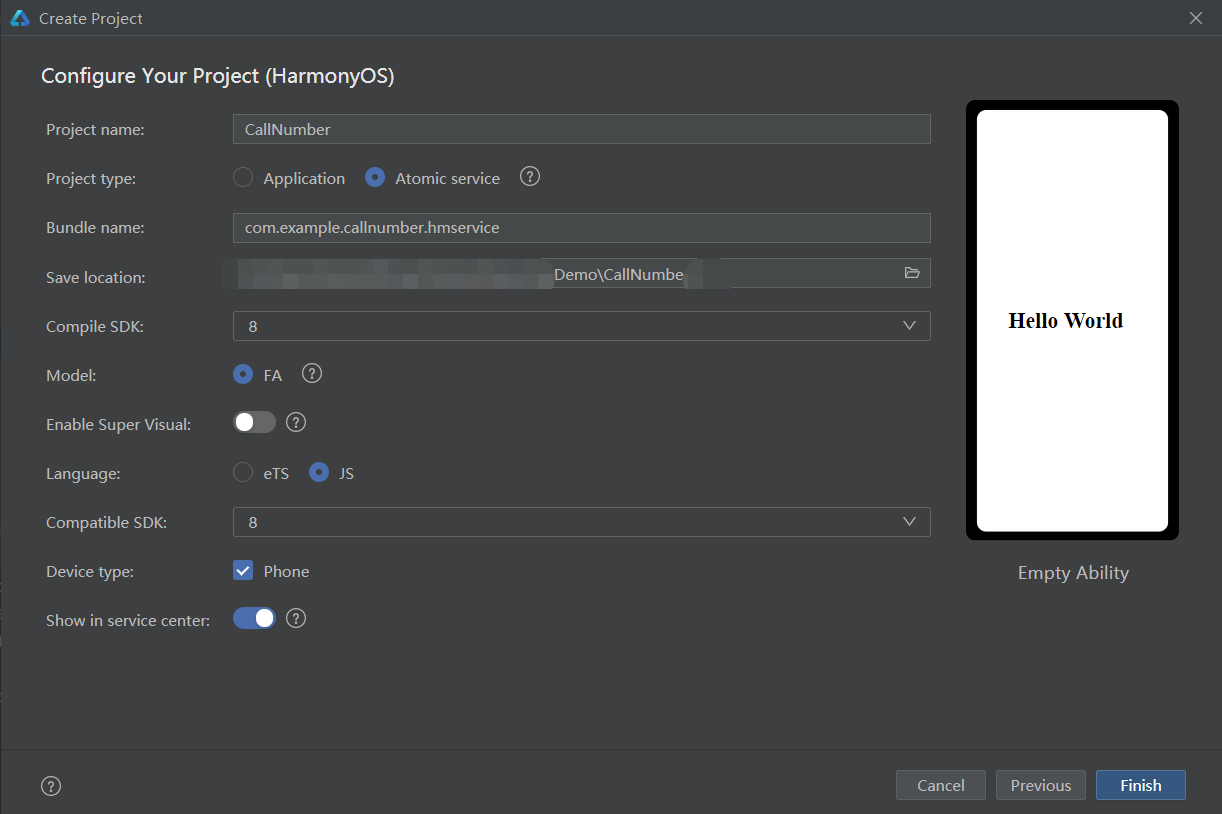Click the Compile SDK: label
Viewport: 1222px width, 814px height.
(95, 326)
